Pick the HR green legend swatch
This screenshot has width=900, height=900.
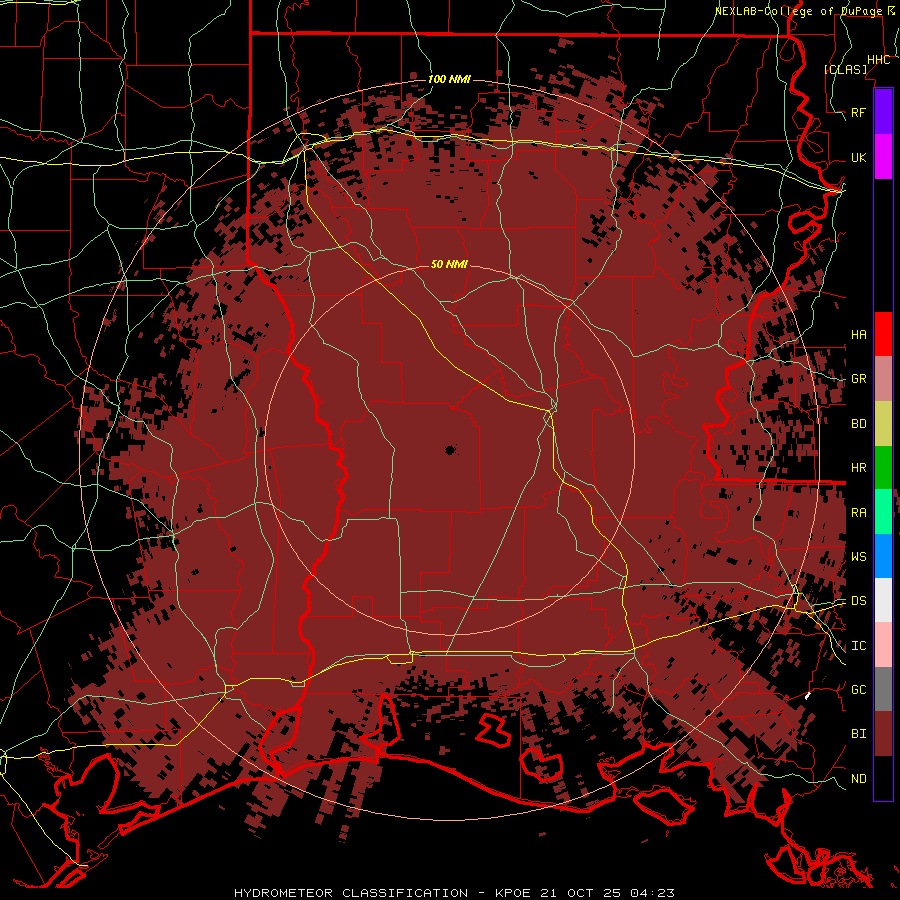click(883, 468)
